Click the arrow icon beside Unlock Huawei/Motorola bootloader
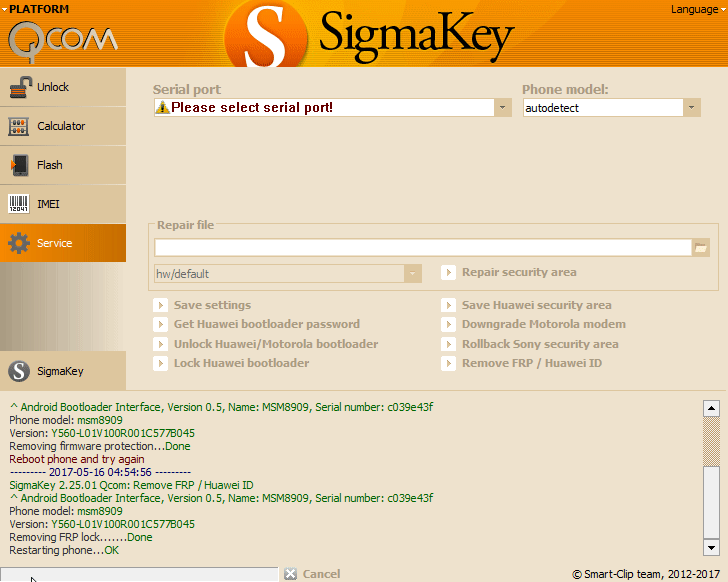The height and width of the screenshot is (582, 728). (160, 344)
